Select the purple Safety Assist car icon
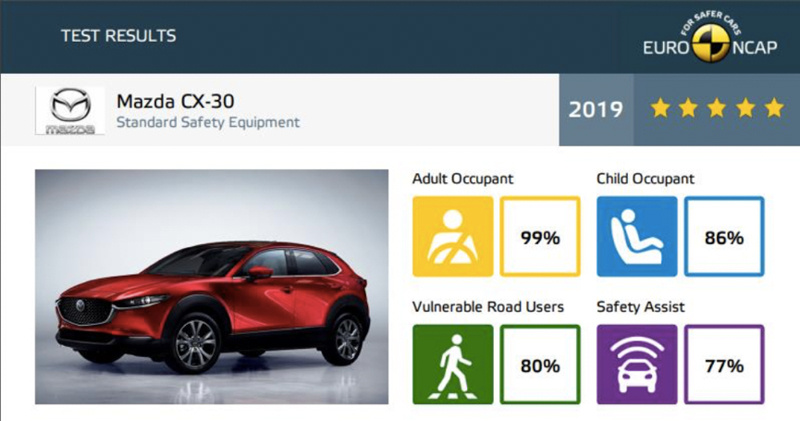The width and height of the screenshot is (800, 421). pos(637,364)
